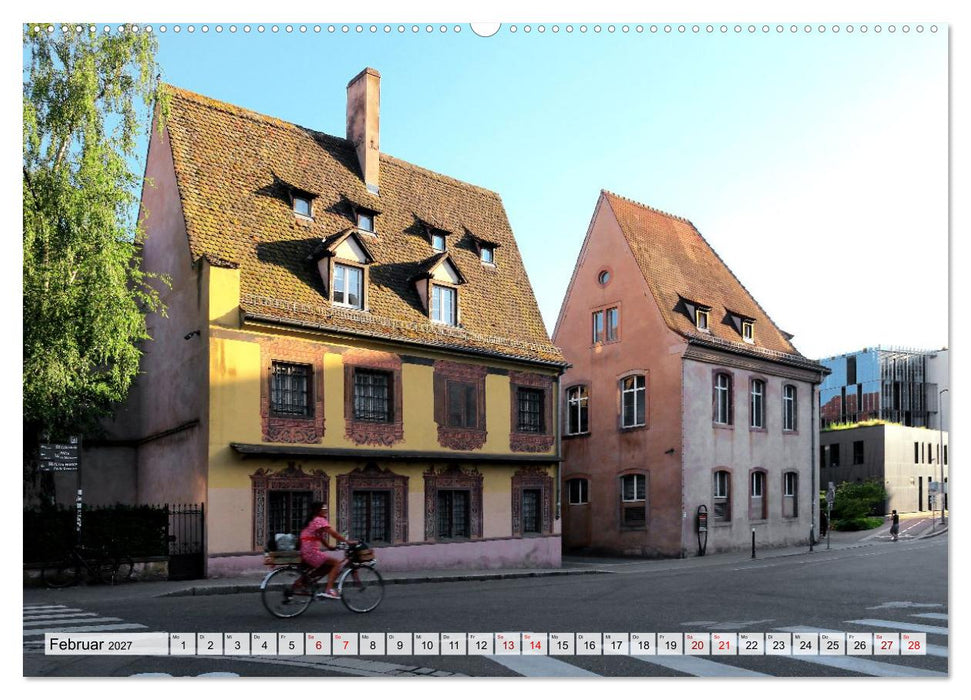971x700 pixels.
Task: Select day 18 in the calendar strip
Action: pyautogui.click(x=643, y=644)
